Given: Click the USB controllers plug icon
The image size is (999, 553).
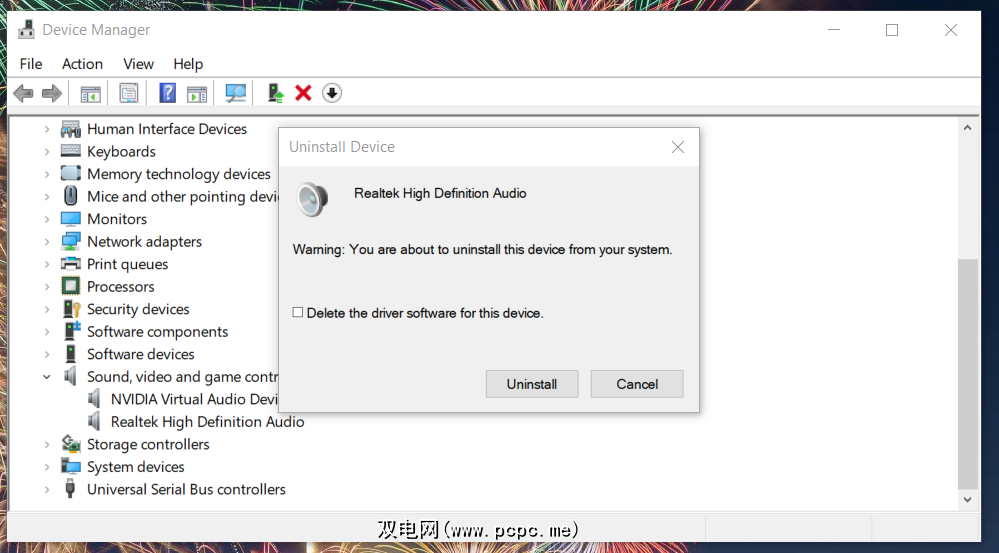Looking at the screenshot, I should coord(70,489).
